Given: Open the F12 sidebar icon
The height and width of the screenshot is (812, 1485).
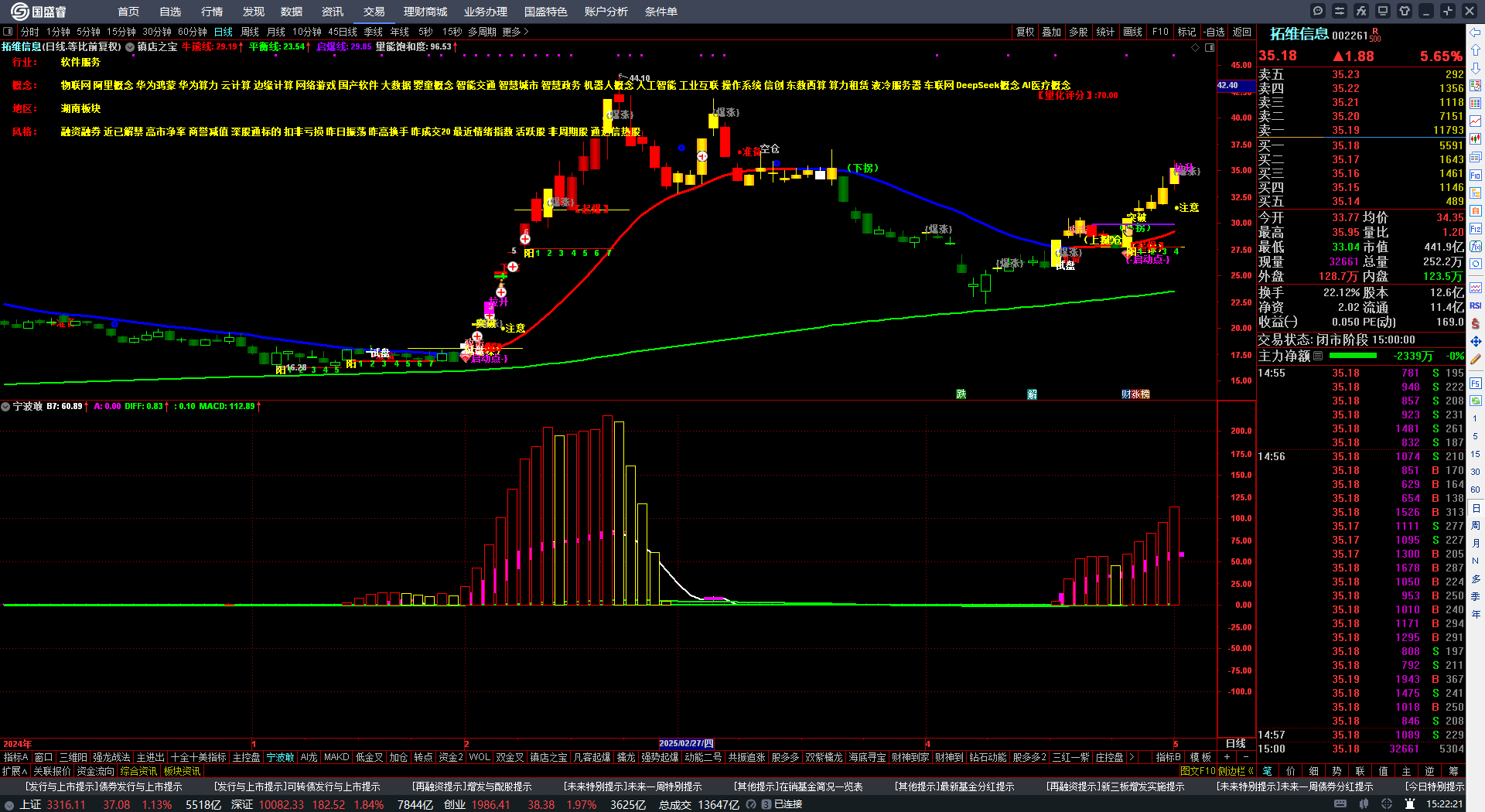Looking at the screenshot, I should [1476, 229].
